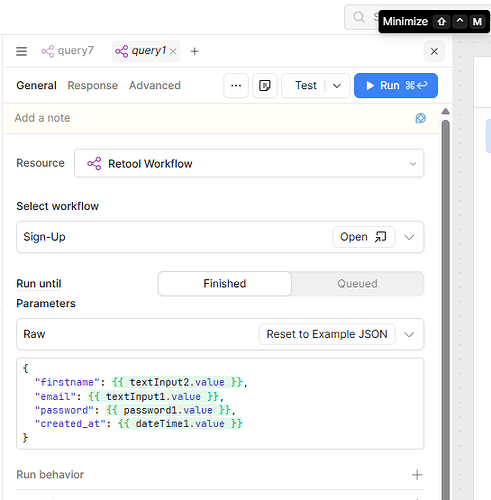Screen dimensions: 491x500
Task: Close the query editor panel
Action: pyautogui.click(x=434, y=51)
